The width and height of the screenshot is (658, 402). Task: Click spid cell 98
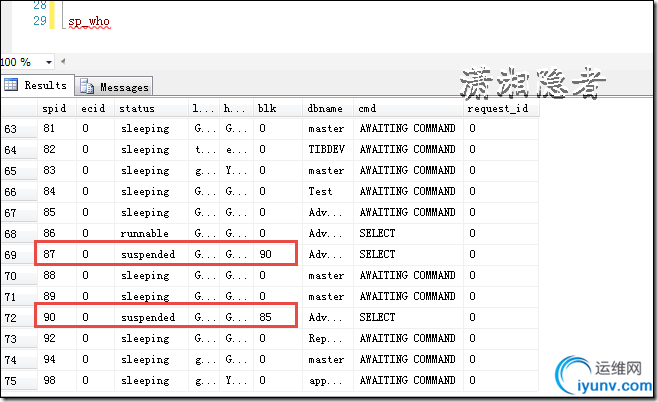pyautogui.click(x=57, y=380)
